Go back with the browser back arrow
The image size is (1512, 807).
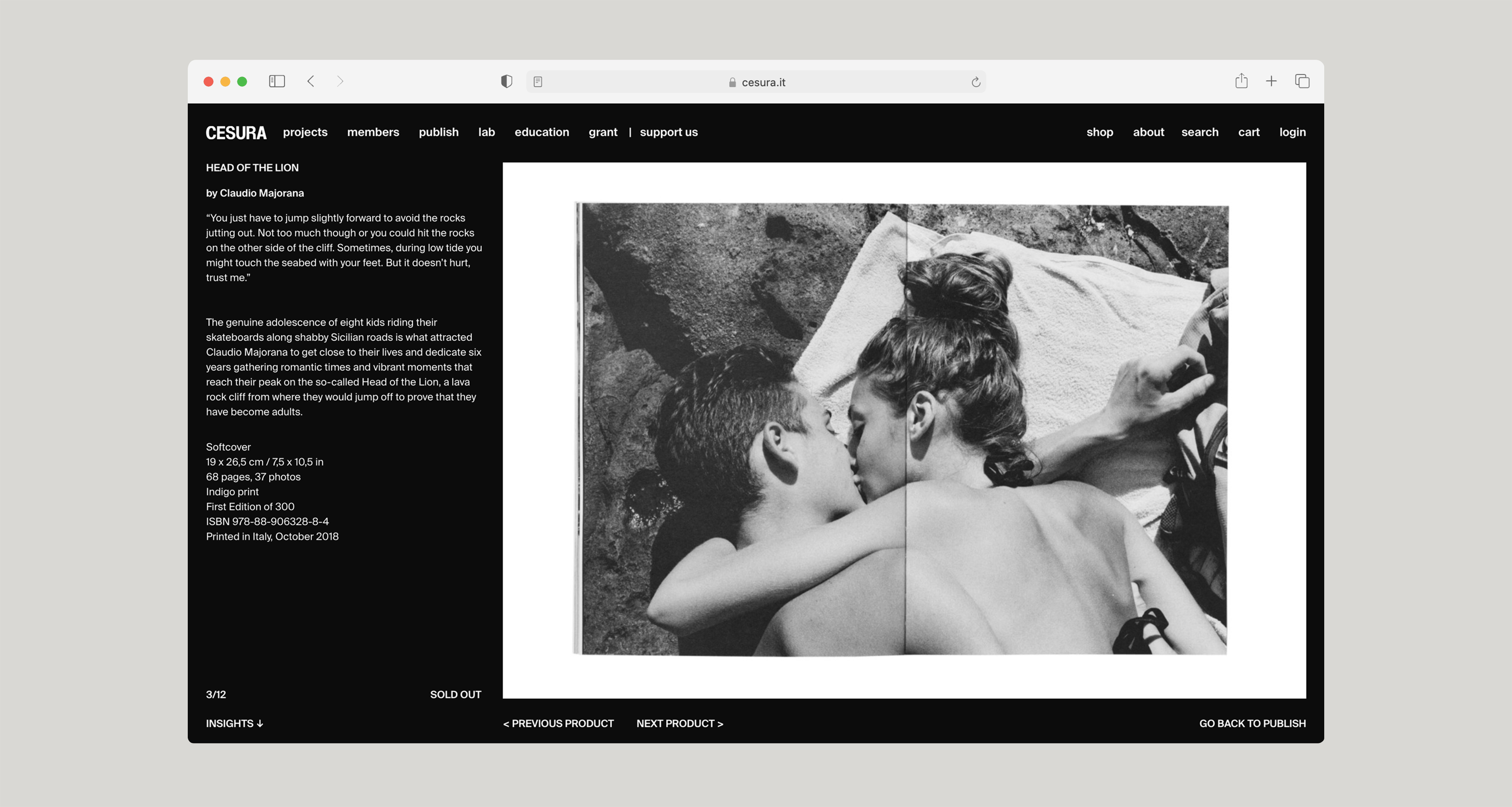[x=311, y=81]
